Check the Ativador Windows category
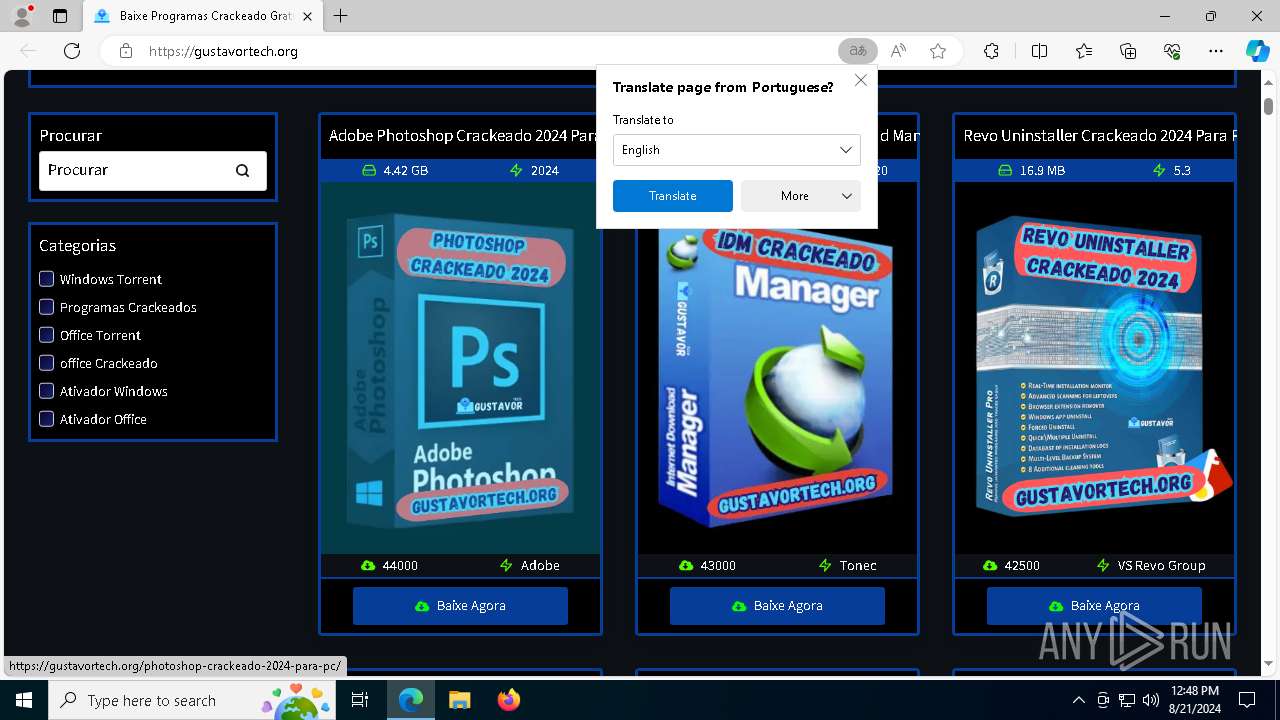Image resolution: width=1280 pixels, height=720 pixels. tap(46, 391)
